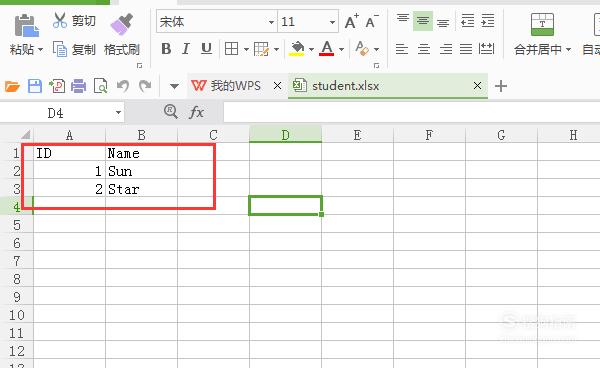Click the Save floppy disk icon
The width and height of the screenshot is (600, 368).
tap(35, 86)
